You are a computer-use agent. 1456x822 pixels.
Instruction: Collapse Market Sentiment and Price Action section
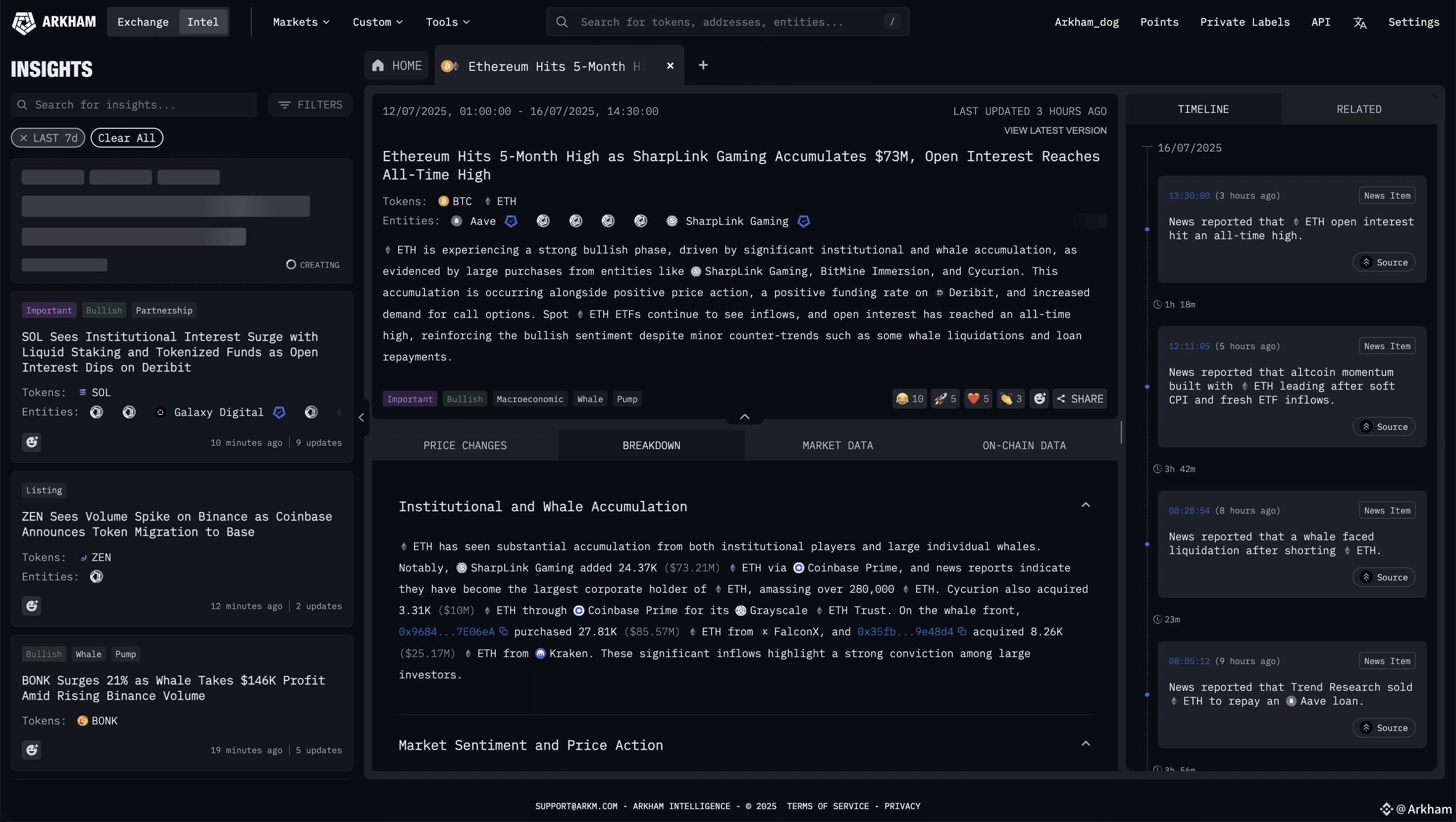tap(1085, 743)
